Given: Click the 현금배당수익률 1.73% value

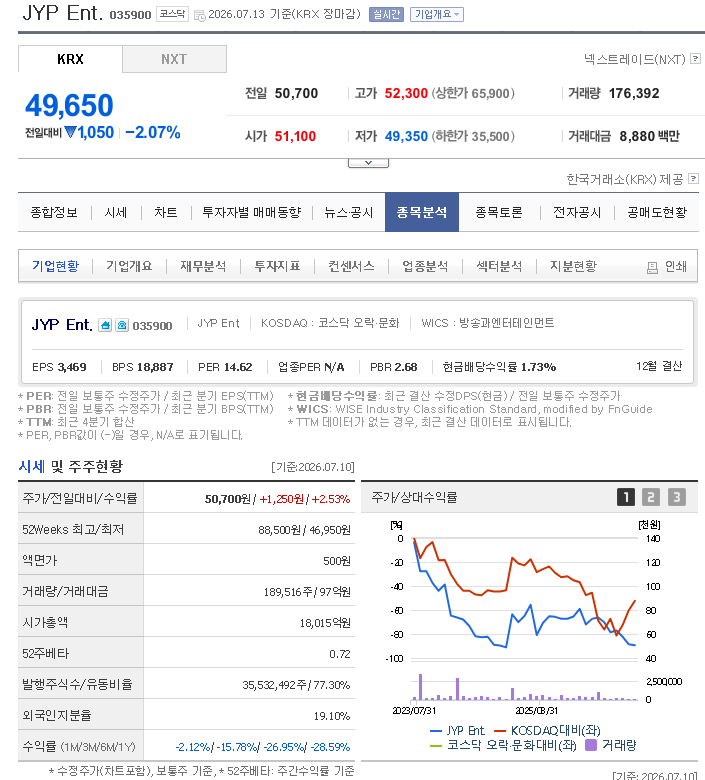Looking at the screenshot, I should coord(538,367).
